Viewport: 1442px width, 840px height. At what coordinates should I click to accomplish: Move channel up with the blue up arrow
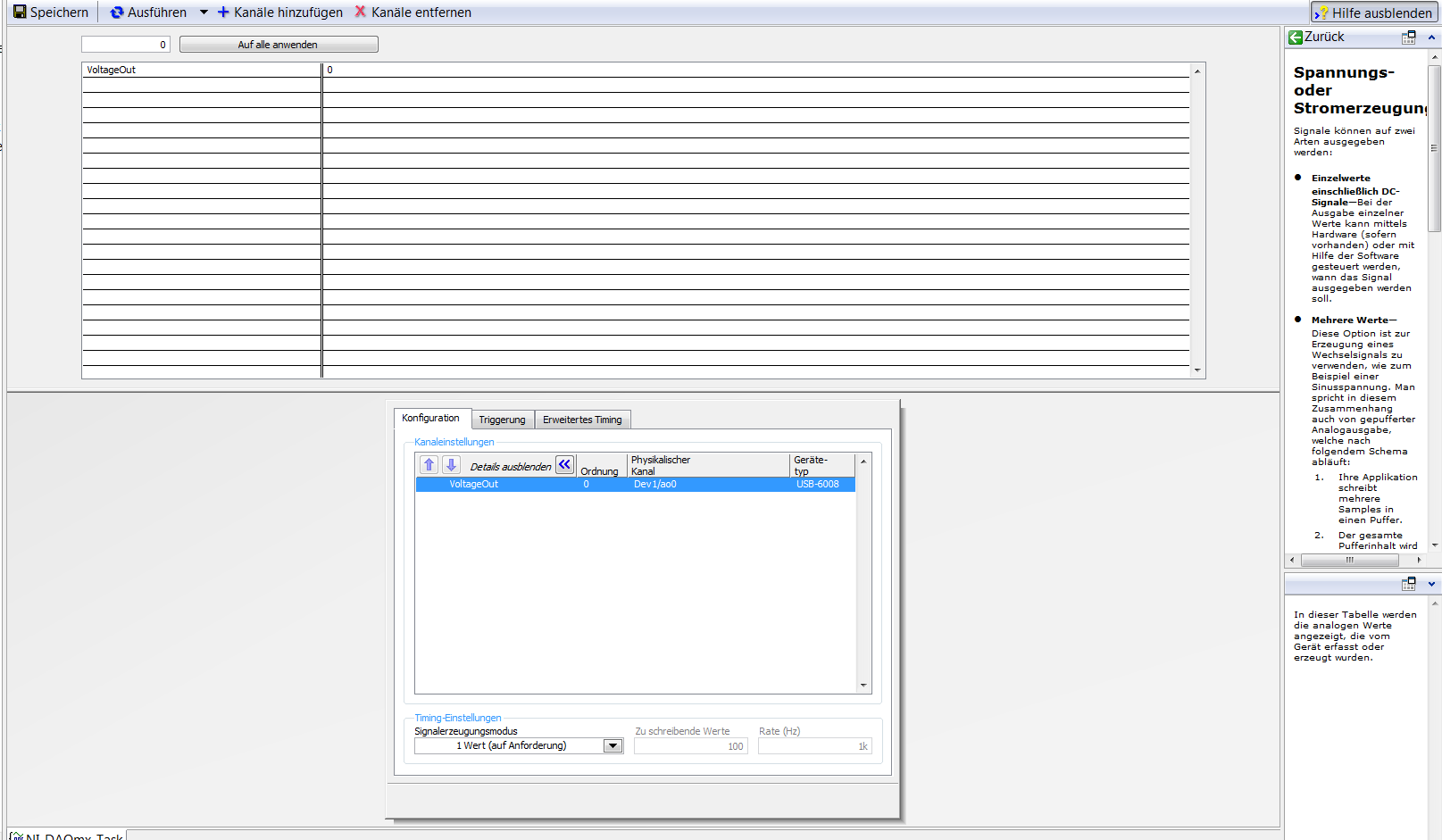tap(429, 465)
